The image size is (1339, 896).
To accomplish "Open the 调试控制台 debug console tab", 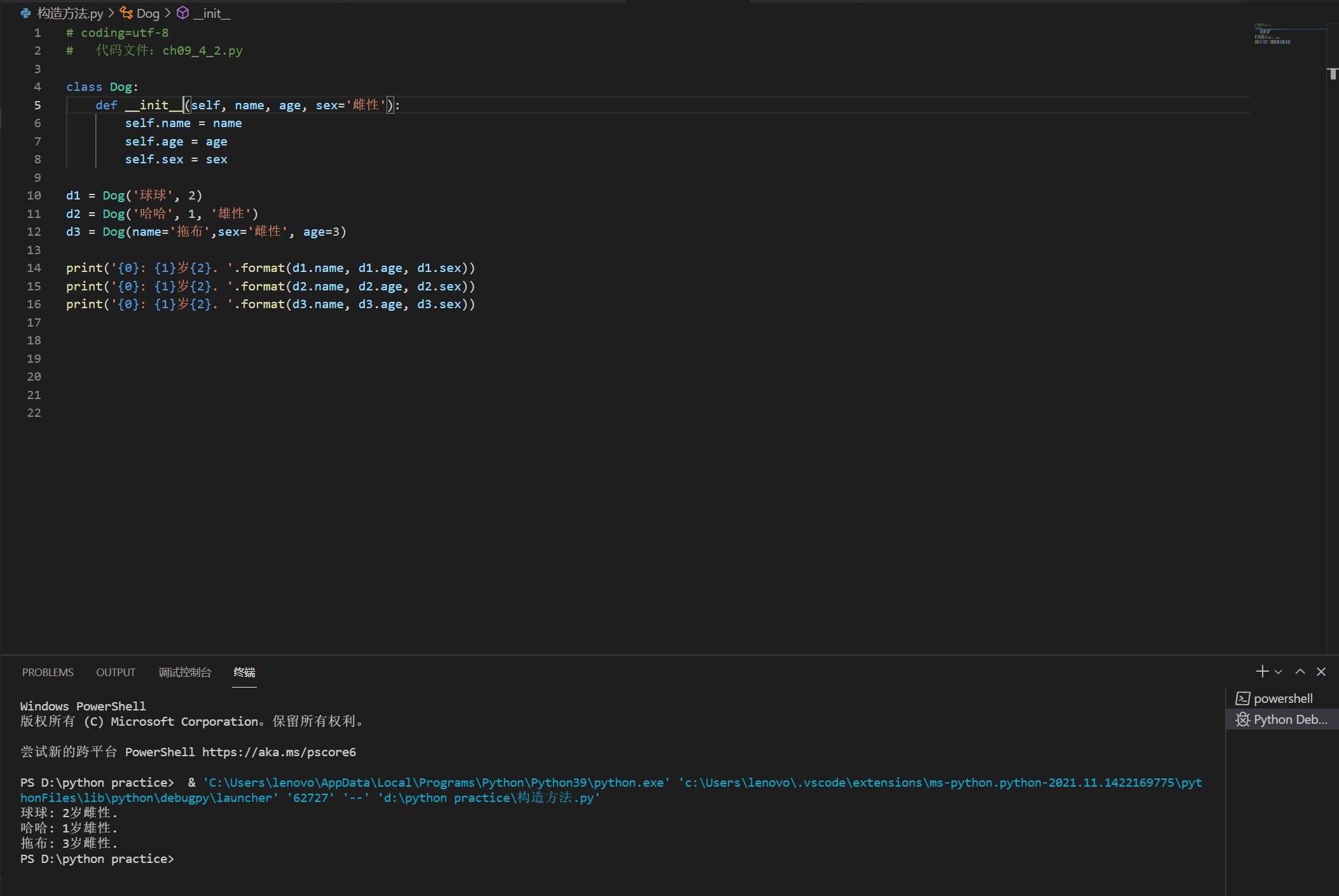I will [184, 672].
